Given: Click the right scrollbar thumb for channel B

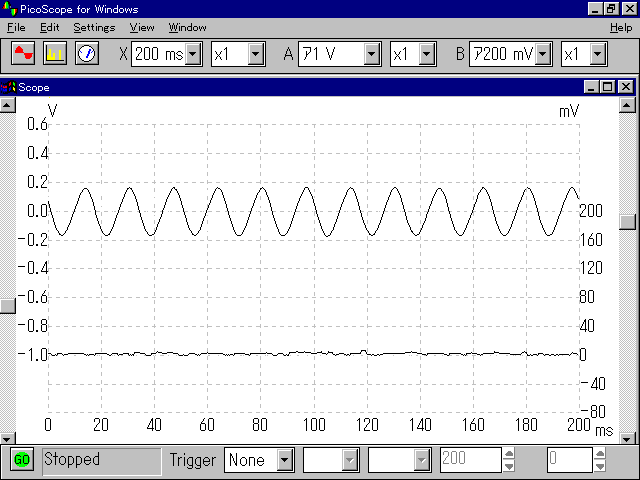Looking at the screenshot, I should pyautogui.click(x=627, y=222).
